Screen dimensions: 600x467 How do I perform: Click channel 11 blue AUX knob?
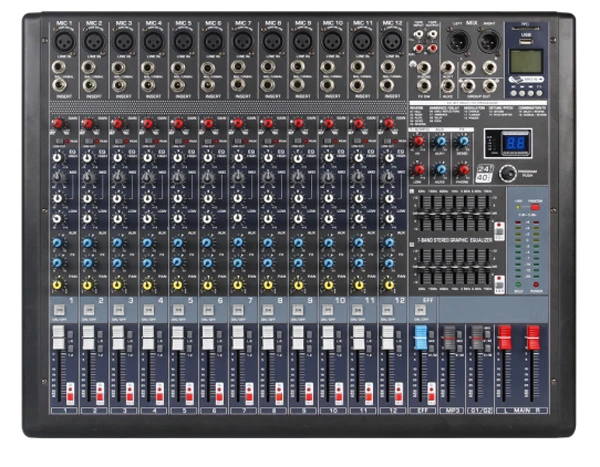coord(358,243)
